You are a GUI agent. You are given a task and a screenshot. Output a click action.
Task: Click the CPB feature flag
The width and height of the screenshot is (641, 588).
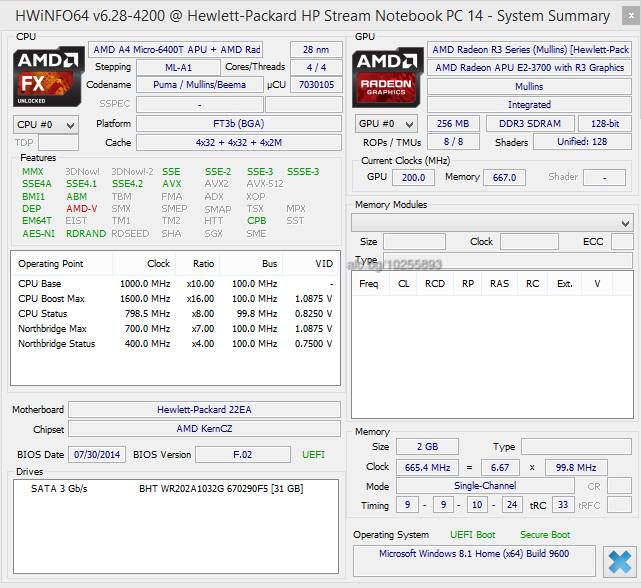(257, 221)
